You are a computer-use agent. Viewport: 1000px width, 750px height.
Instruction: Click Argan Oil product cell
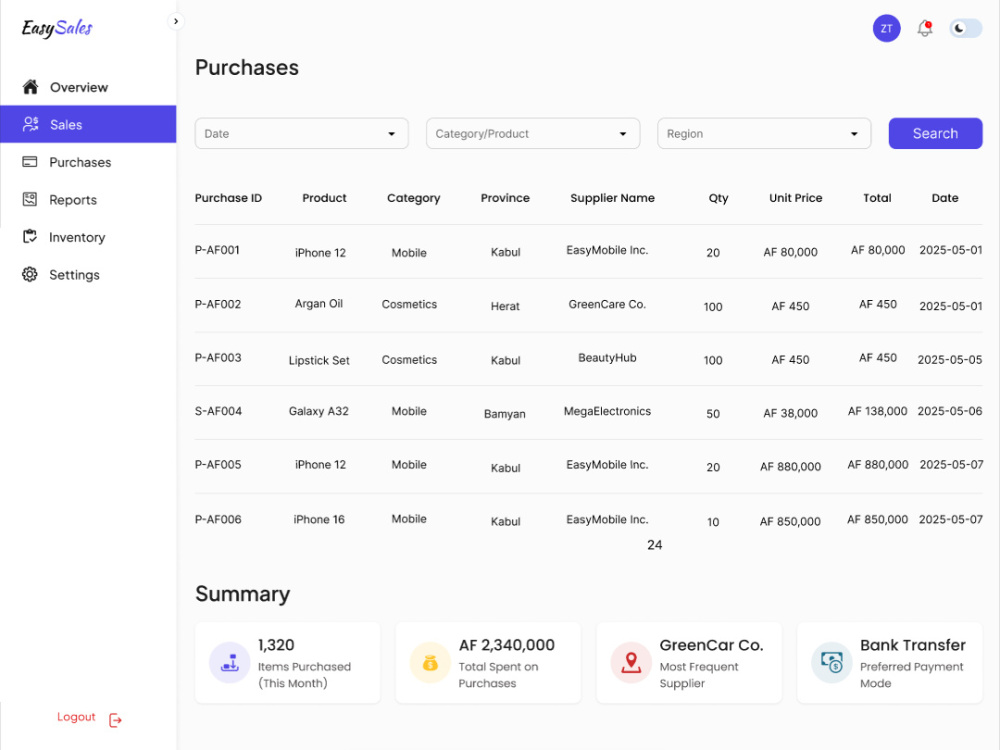pos(319,304)
